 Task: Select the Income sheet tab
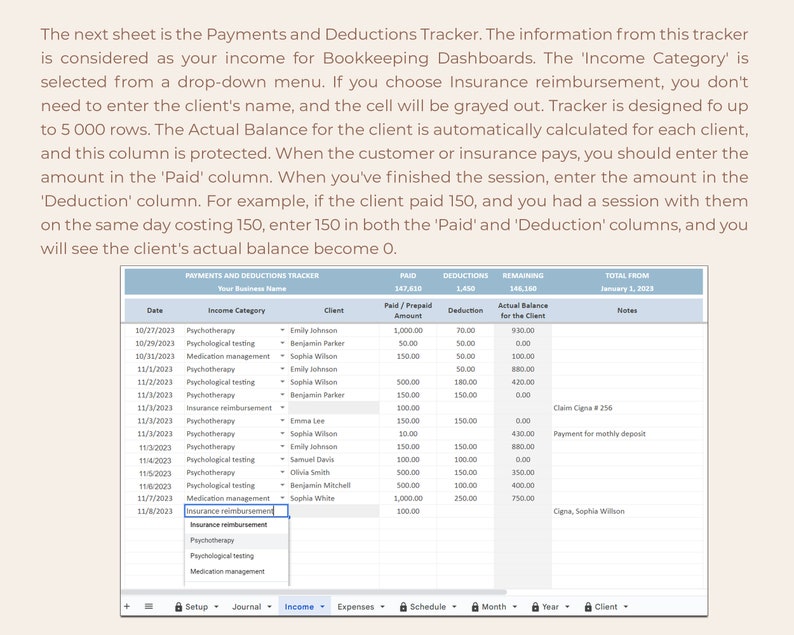[x=299, y=607]
